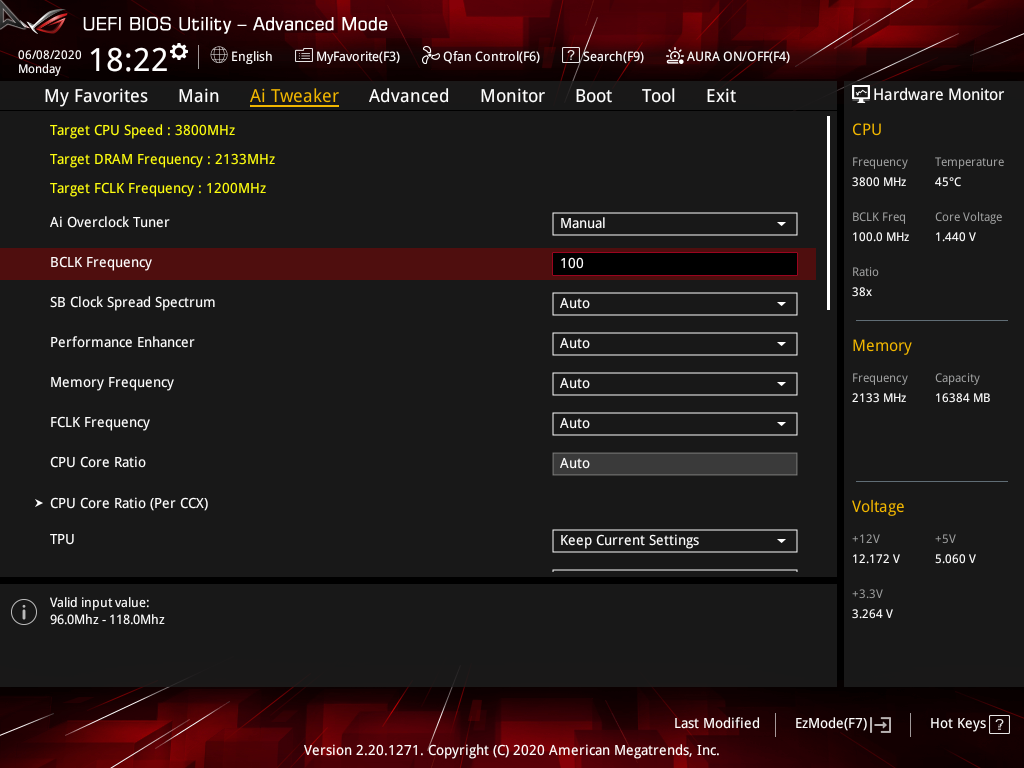1024x768 pixels.
Task: Click the Search question mark icon
Action: (570, 56)
